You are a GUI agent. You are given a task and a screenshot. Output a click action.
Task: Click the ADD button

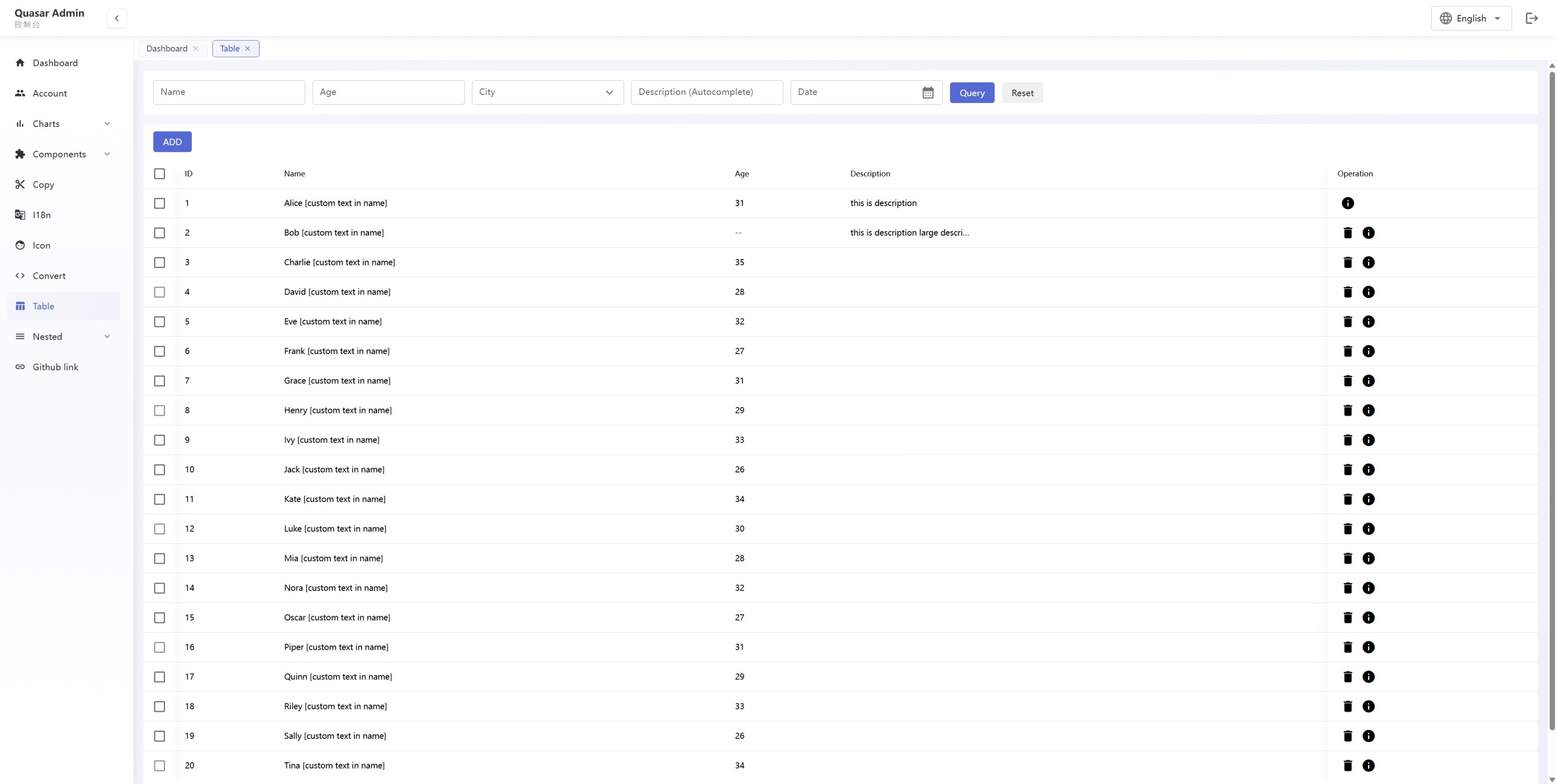pyautogui.click(x=172, y=141)
